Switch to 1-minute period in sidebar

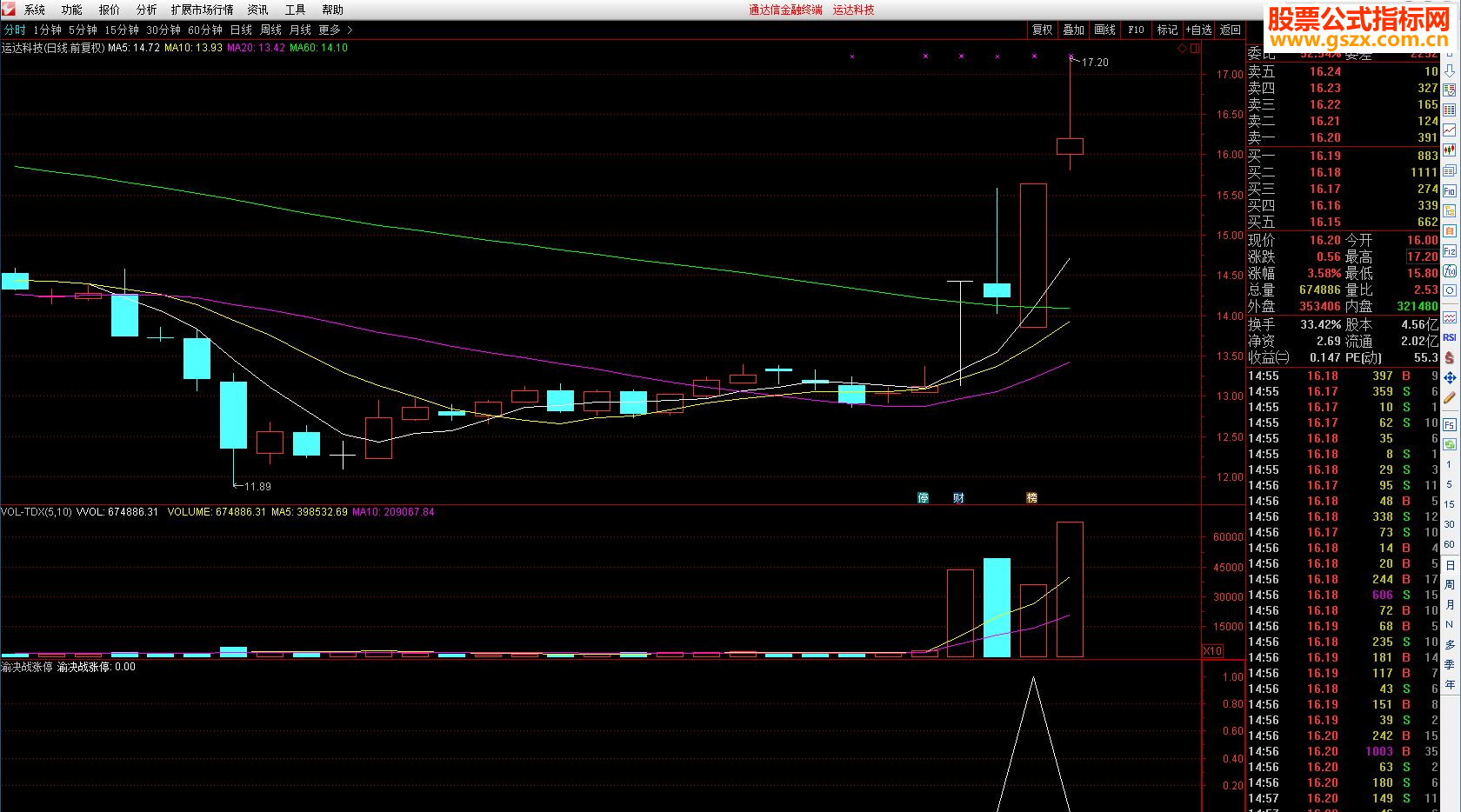pyautogui.click(x=1449, y=465)
